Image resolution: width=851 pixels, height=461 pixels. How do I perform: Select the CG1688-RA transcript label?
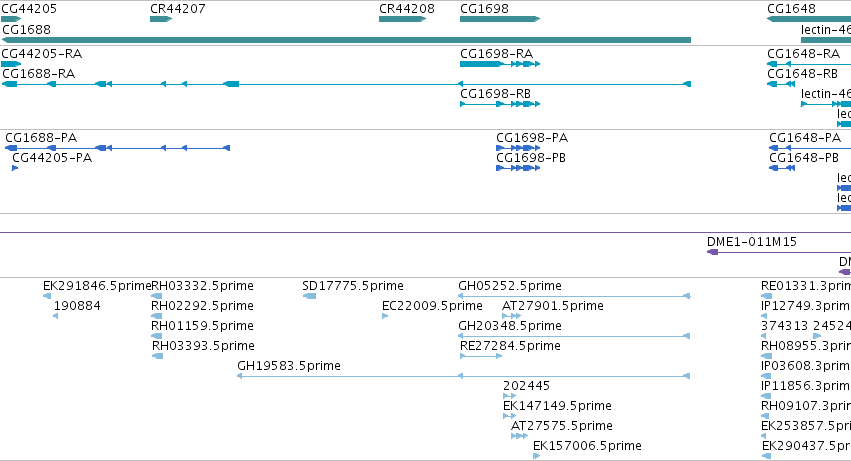39,74
